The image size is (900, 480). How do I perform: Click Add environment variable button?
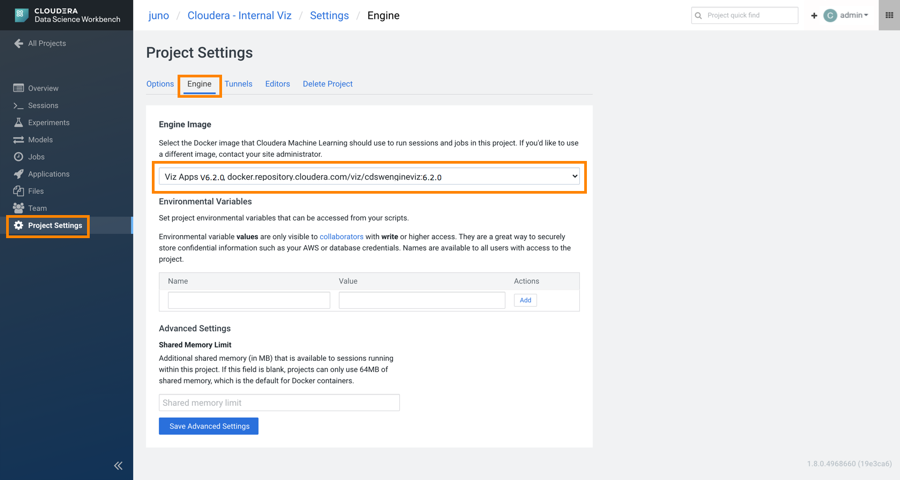tap(525, 300)
